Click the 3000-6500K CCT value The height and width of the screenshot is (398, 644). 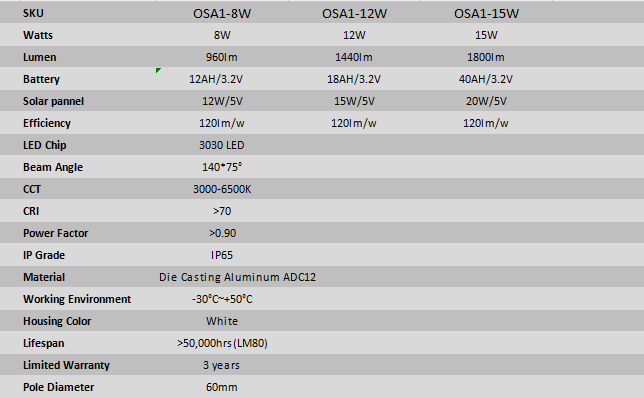[x=222, y=189]
